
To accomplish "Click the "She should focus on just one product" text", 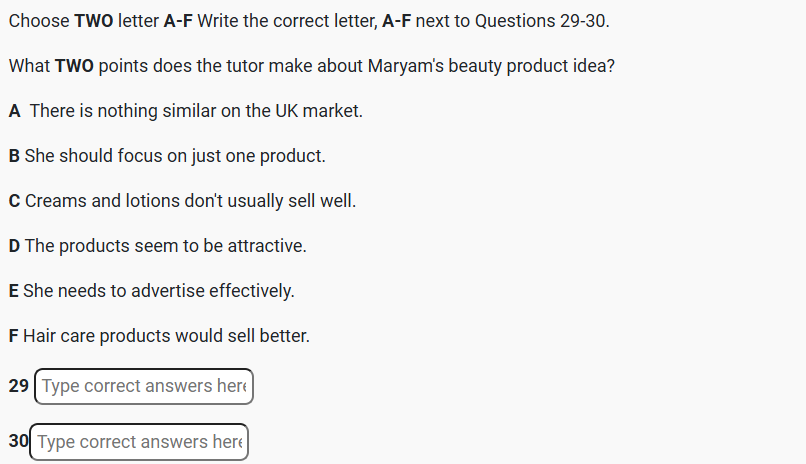I will click(x=175, y=156).
